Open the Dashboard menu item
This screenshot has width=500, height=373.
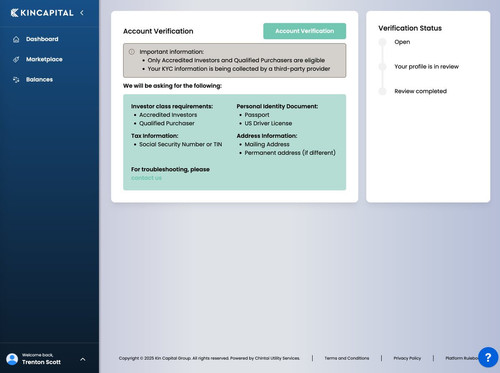42,39
